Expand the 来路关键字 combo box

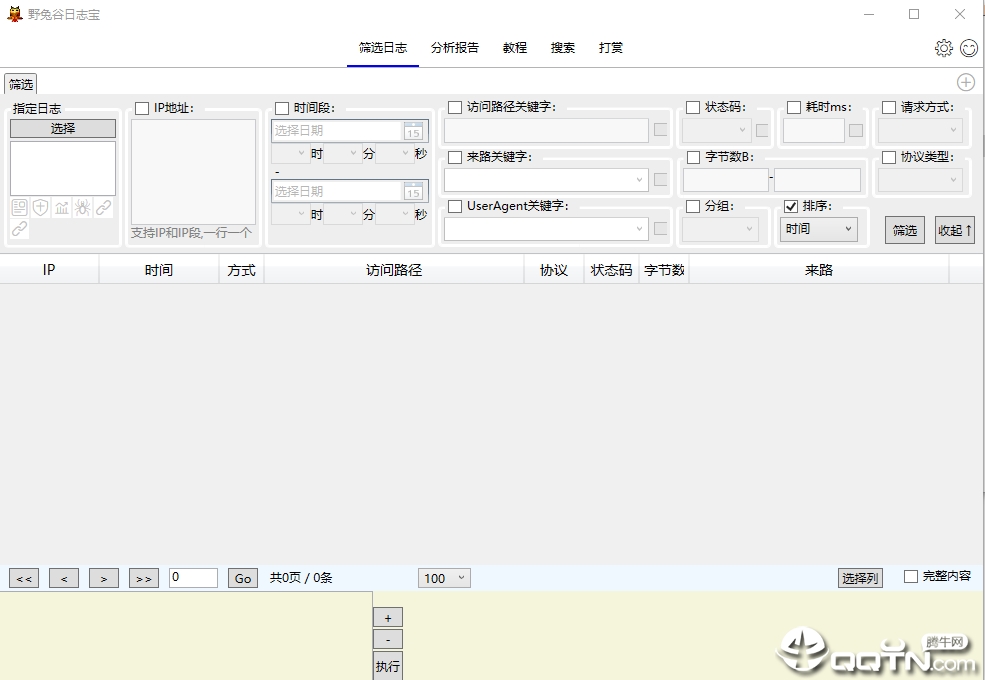click(546, 180)
